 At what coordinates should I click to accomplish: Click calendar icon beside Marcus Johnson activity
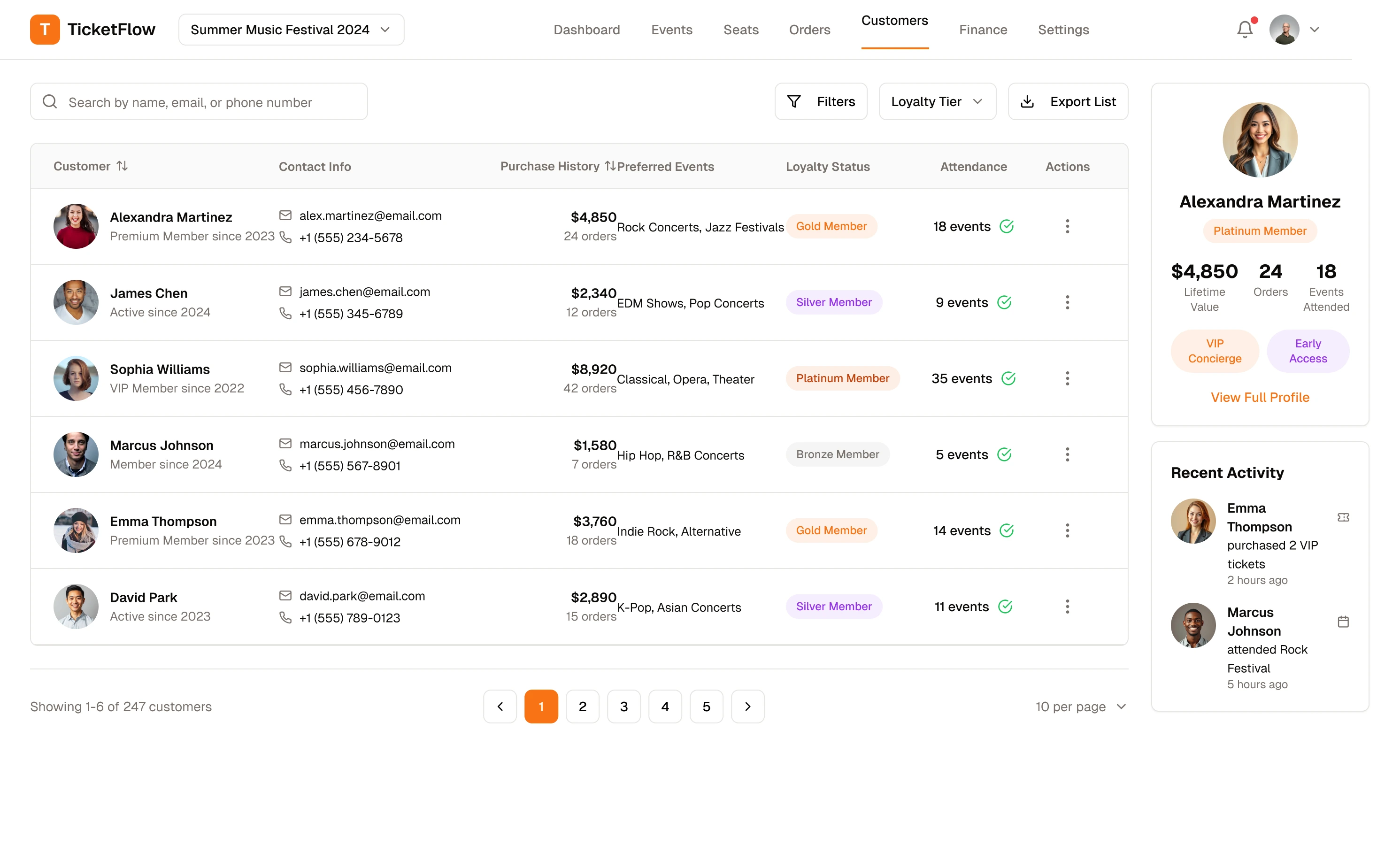click(x=1343, y=622)
